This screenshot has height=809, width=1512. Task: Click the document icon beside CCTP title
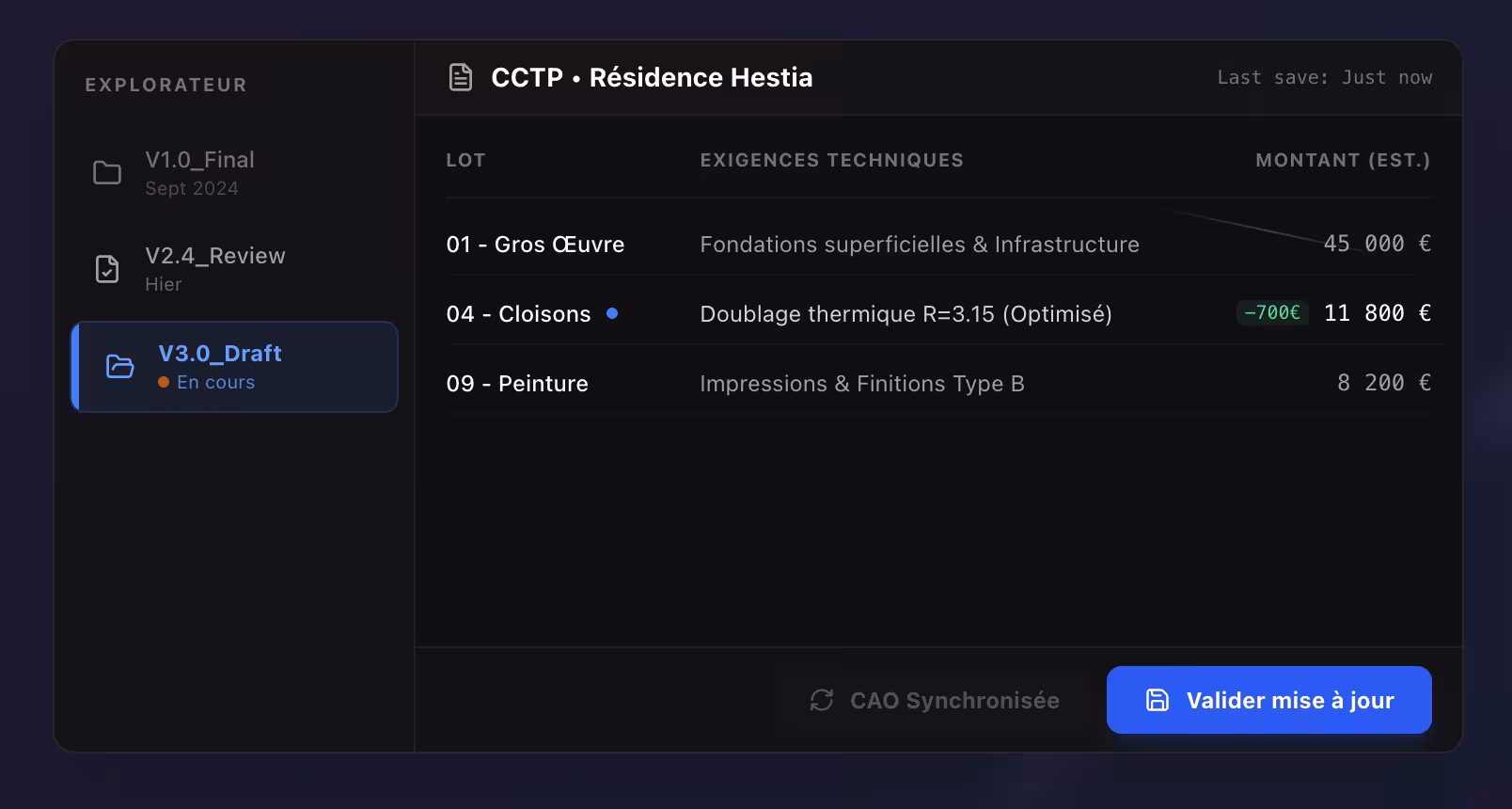tap(461, 77)
